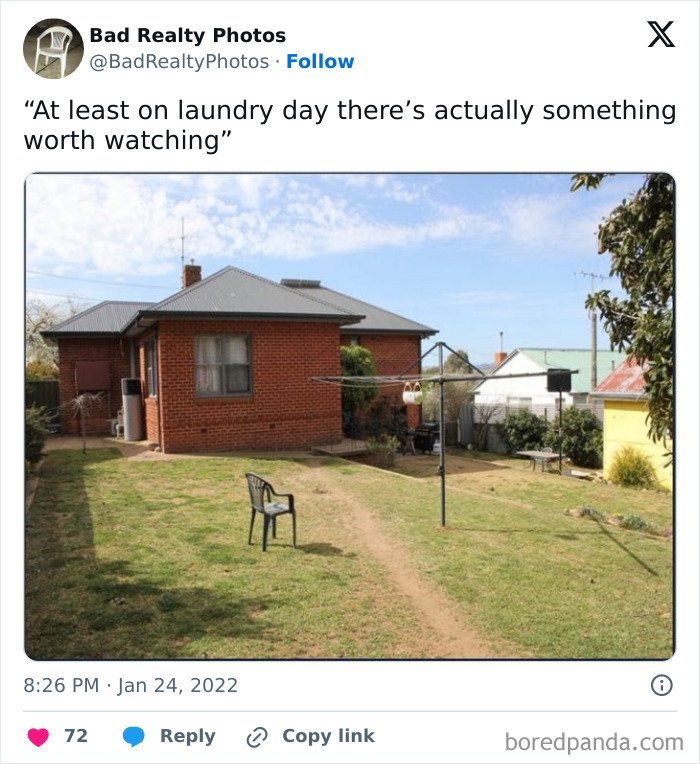Click the boredpanda.com watermark
The image size is (700, 764).
click(x=594, y=742)
